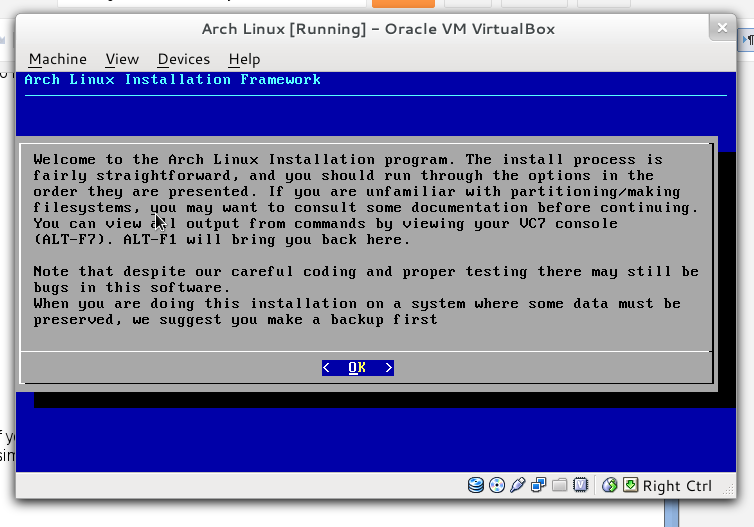Click the 'Note that despite our careful' line
Viewport: 754px width, 527px height.
[x=366, y=272]
